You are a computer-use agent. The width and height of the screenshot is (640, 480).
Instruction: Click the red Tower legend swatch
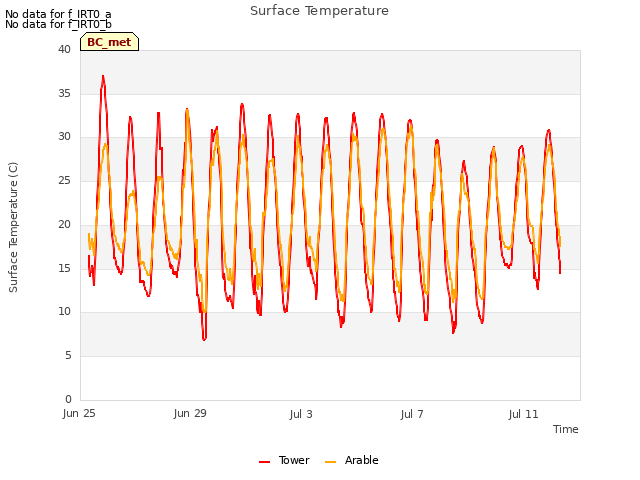264,462
